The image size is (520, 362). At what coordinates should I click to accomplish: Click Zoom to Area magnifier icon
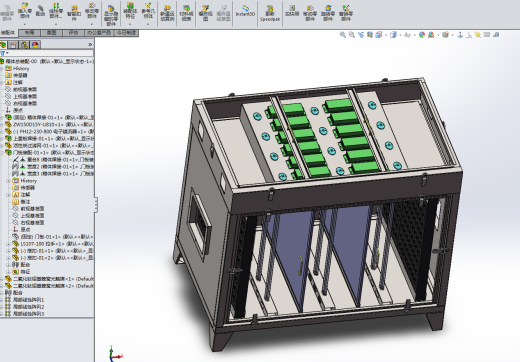point(352,35)
